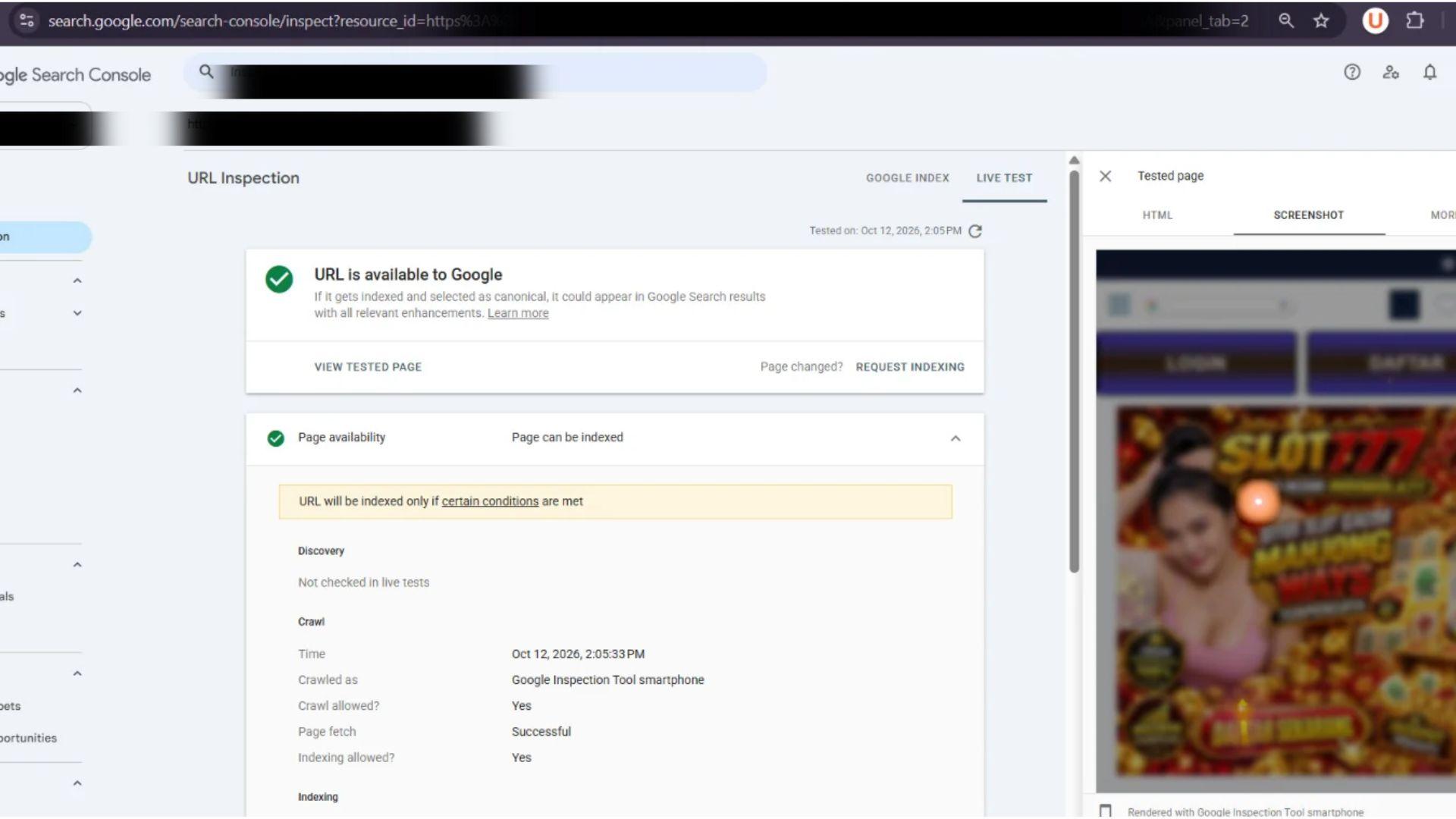
Task: Click 'Google Inspection Tool smartphone' crawled-as value
Action: click(x=607, y=680)
